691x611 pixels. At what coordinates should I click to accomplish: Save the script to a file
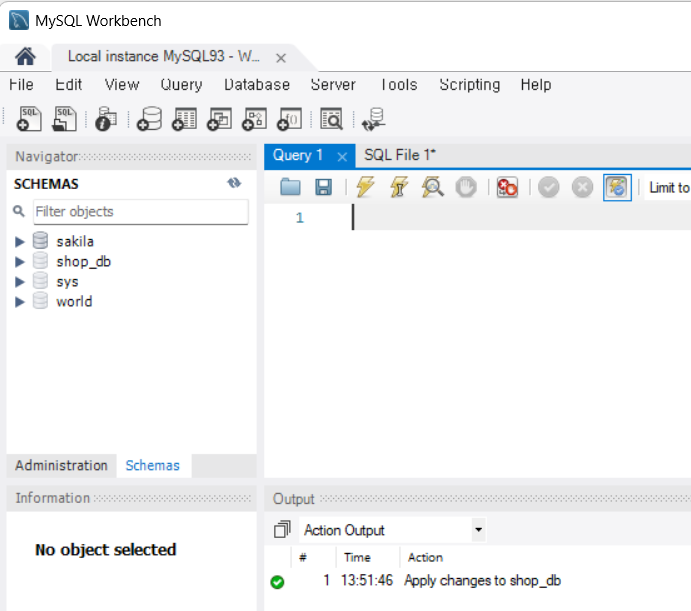coord(323,187)
